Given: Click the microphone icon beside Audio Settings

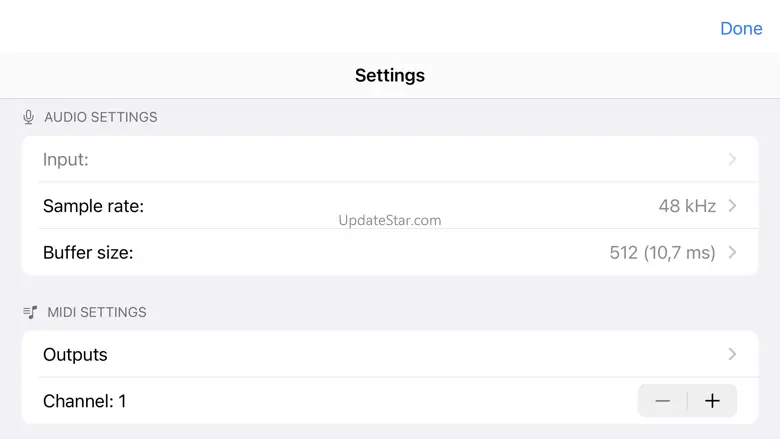Looking at the screenshot, I should tap(29, 117).
